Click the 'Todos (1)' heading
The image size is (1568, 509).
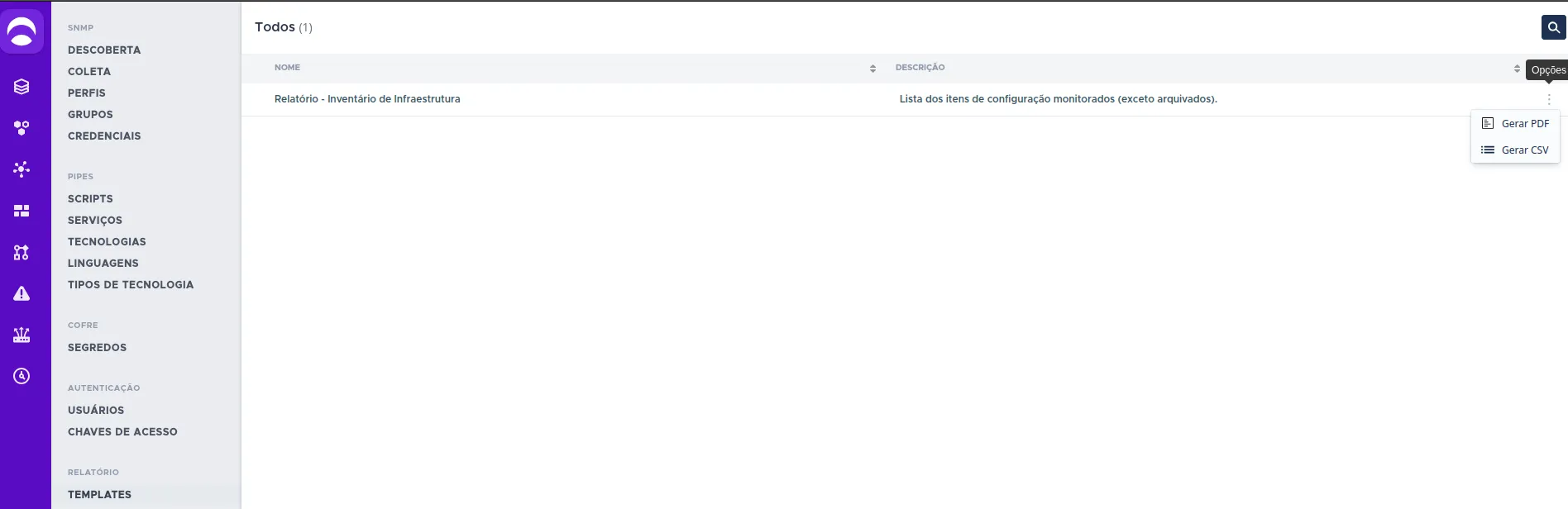point(284,27)
